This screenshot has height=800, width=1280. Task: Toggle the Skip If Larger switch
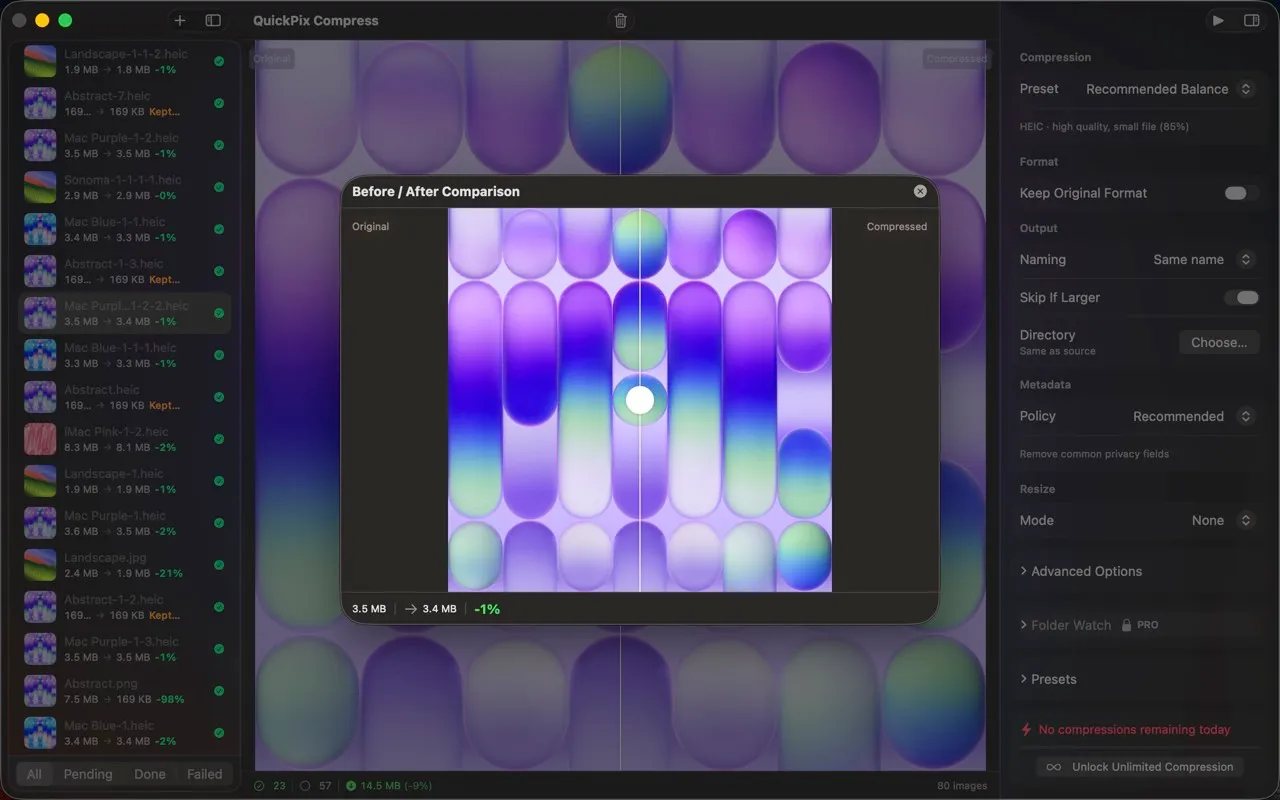click(x=1241, y=297)
